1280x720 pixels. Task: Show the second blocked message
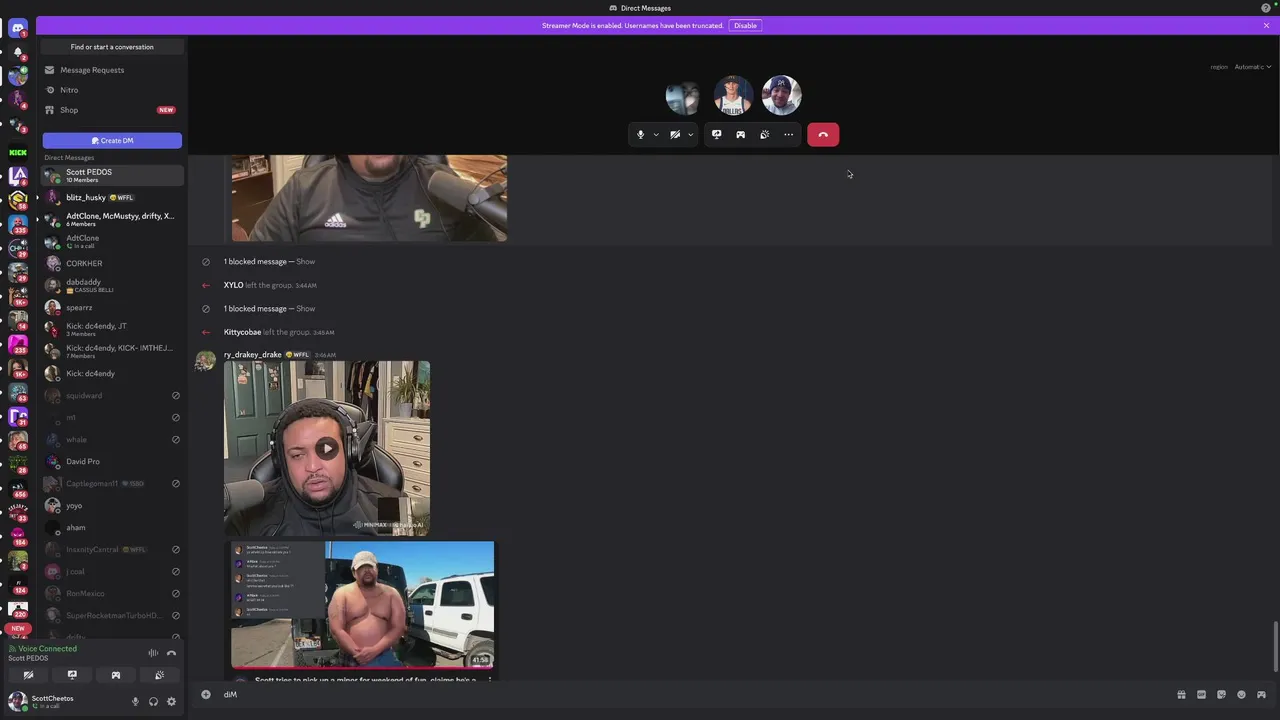click(305, 308)
